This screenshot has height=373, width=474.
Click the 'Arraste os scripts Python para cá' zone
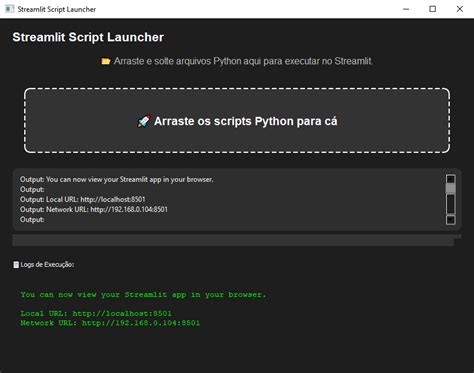tap(237, 121)
